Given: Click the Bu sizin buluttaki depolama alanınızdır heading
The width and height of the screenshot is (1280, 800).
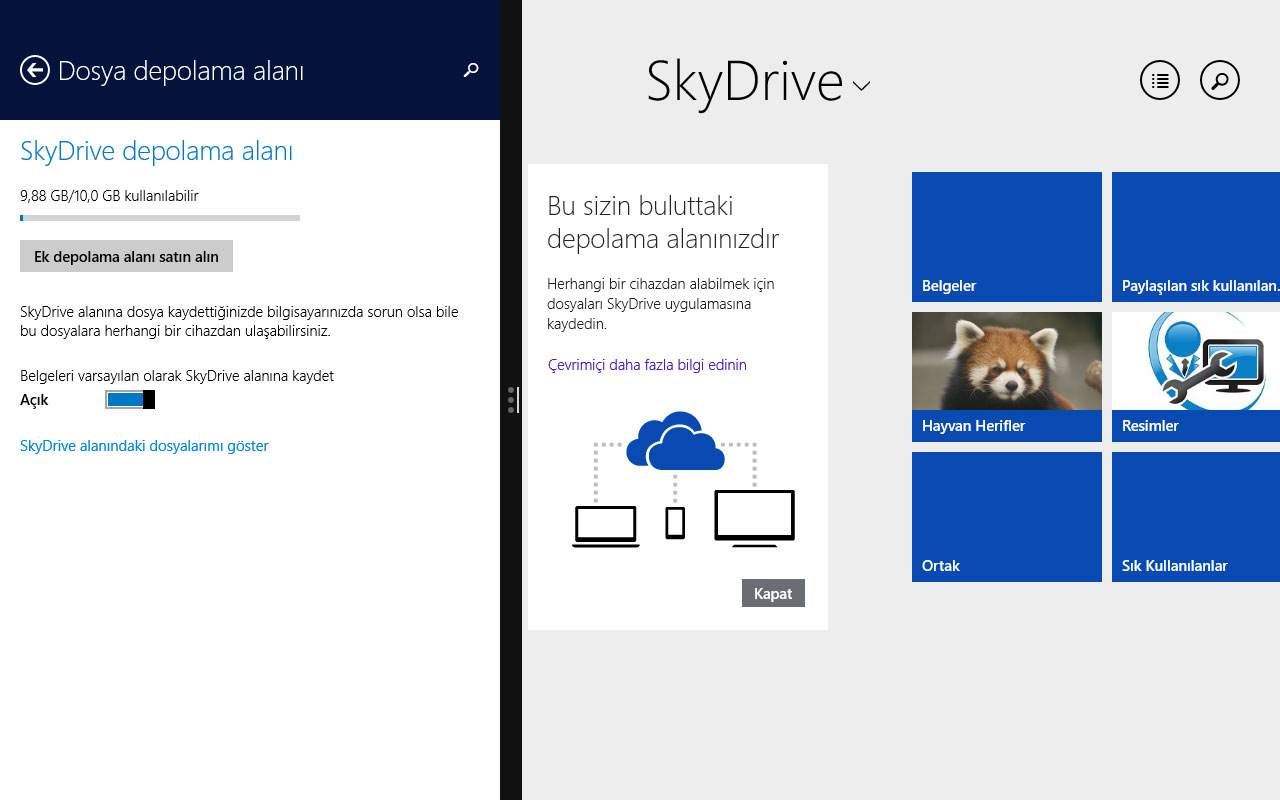Looking at the screenshot, I should pyautogui.click(x=663, y=222).
